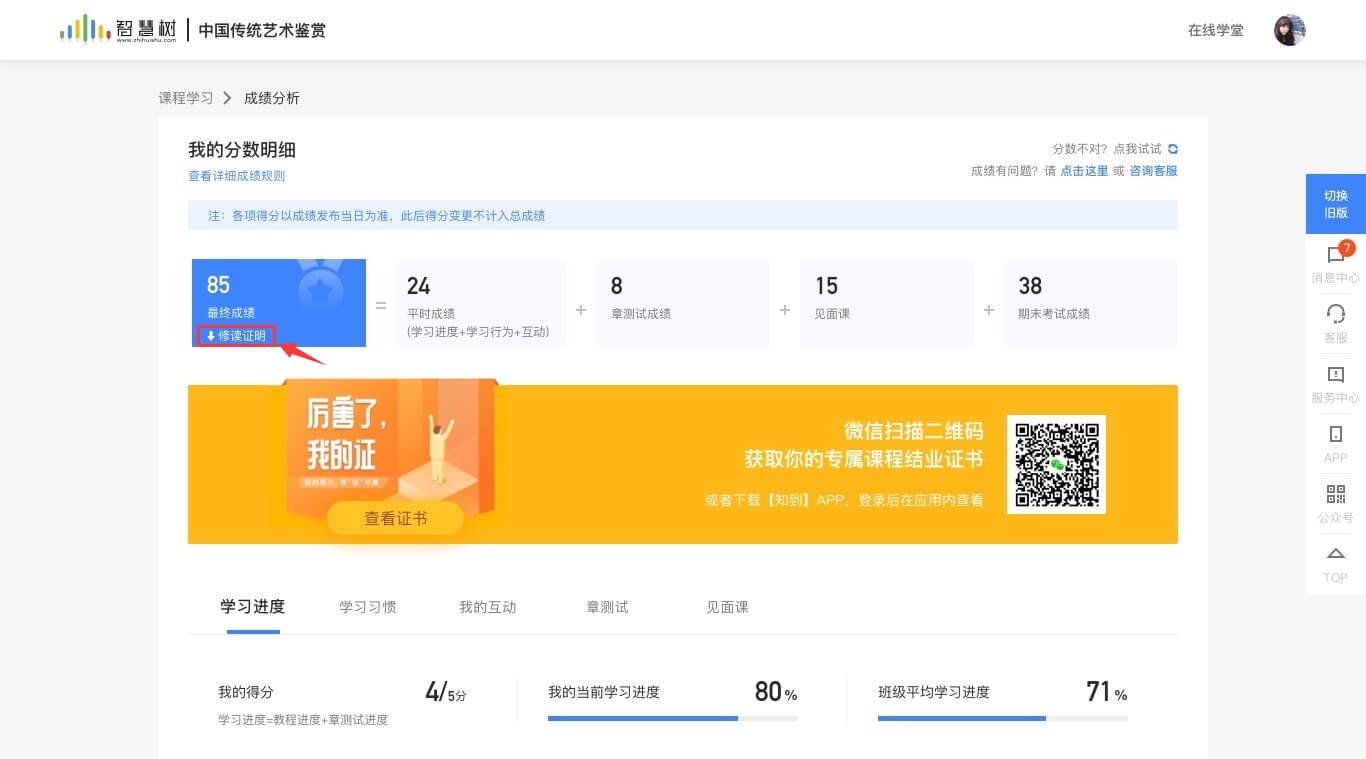Click the 查看证书 button
Screen dimensions: 1366x759
tap(395, 518)
